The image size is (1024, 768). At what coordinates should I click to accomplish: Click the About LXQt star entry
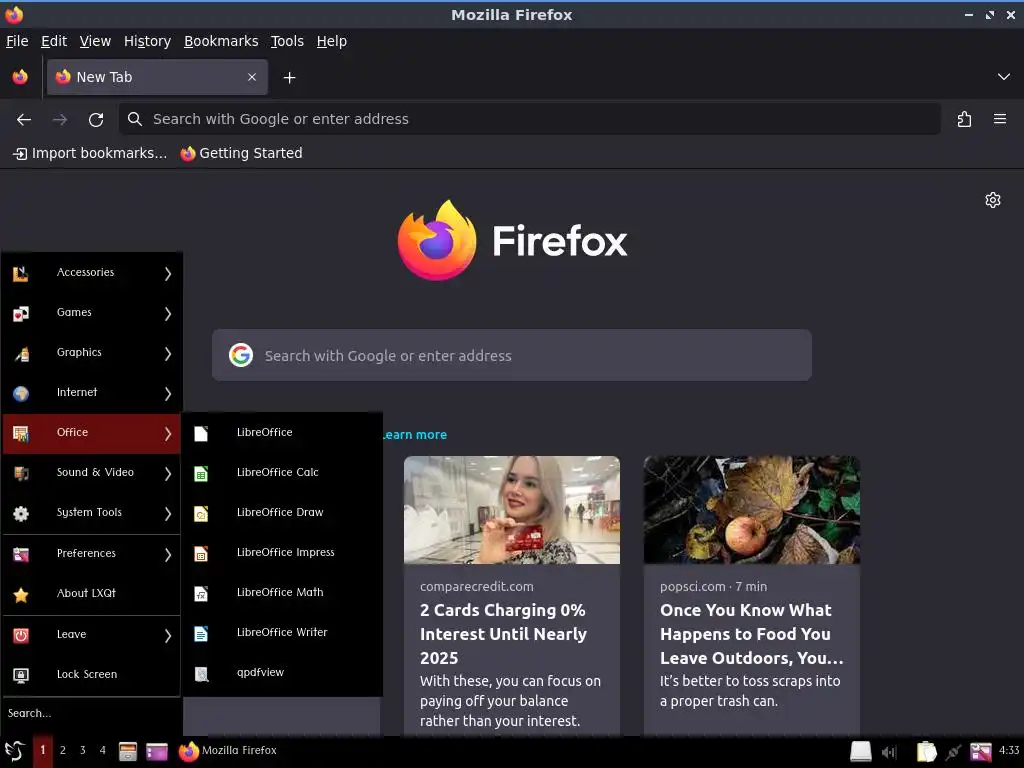point(91,594)
